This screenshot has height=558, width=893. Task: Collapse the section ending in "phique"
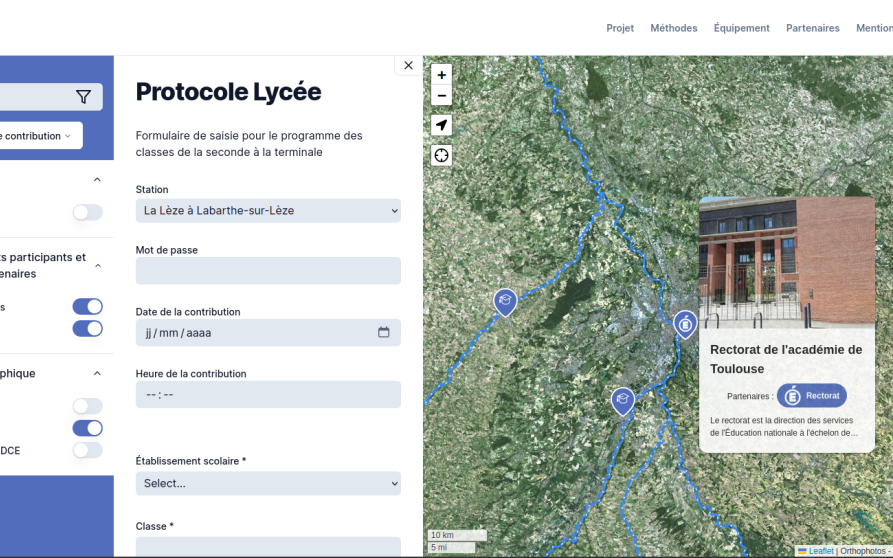[x=97, y=374]
